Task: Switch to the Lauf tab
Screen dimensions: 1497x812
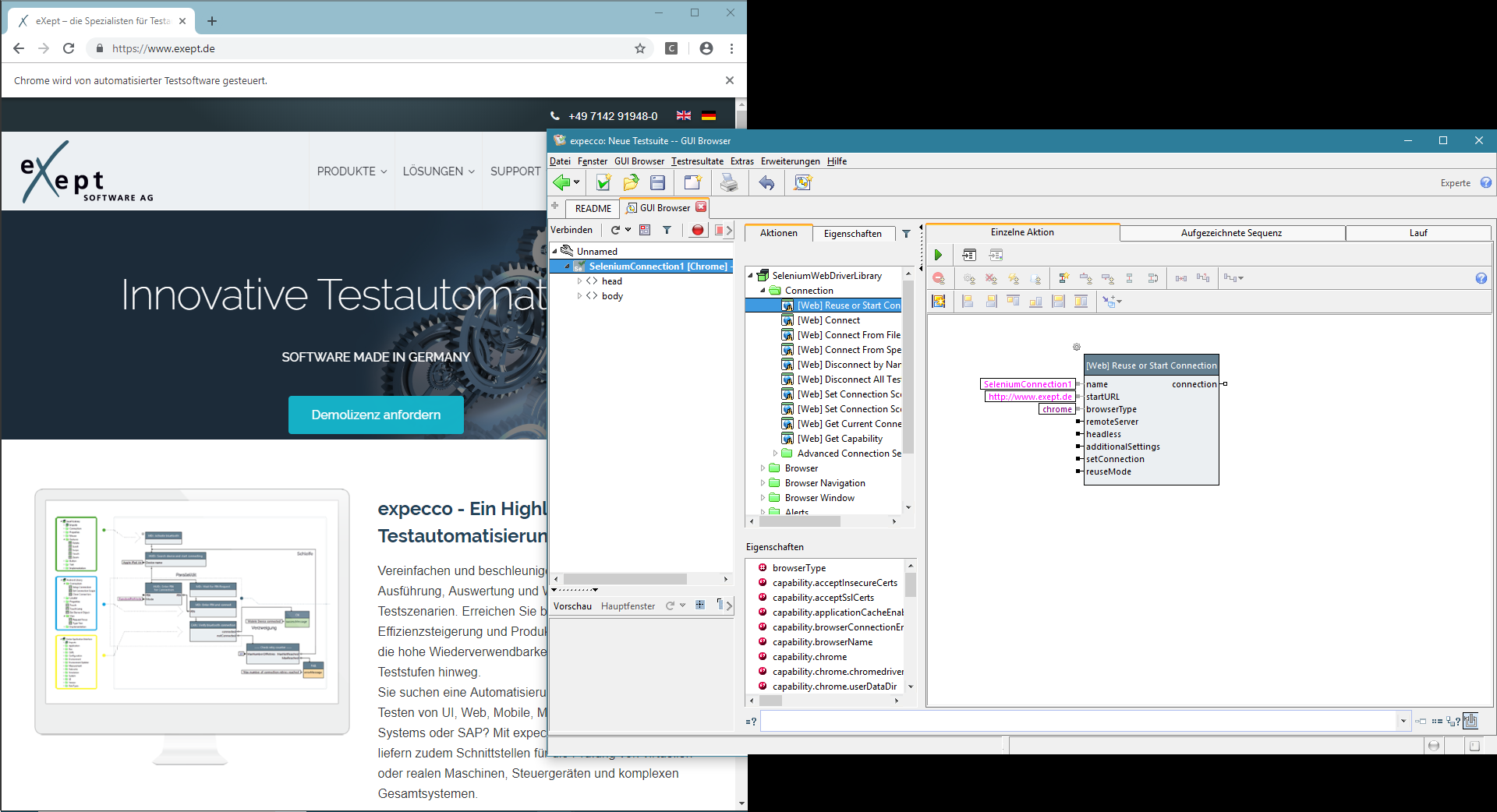Action: (1418, 233)
